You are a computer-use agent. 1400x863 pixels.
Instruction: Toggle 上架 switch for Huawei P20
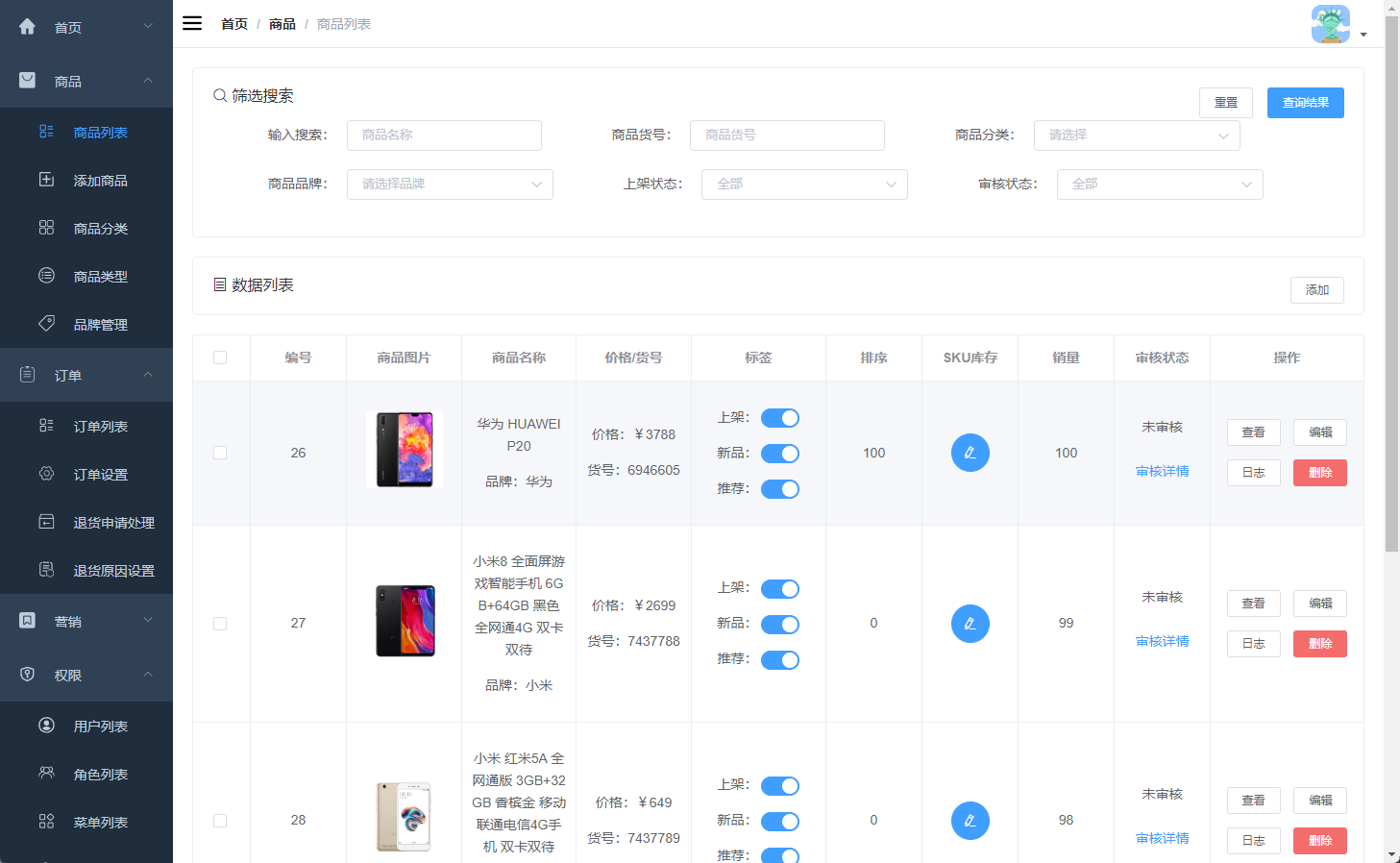[779, 418]
